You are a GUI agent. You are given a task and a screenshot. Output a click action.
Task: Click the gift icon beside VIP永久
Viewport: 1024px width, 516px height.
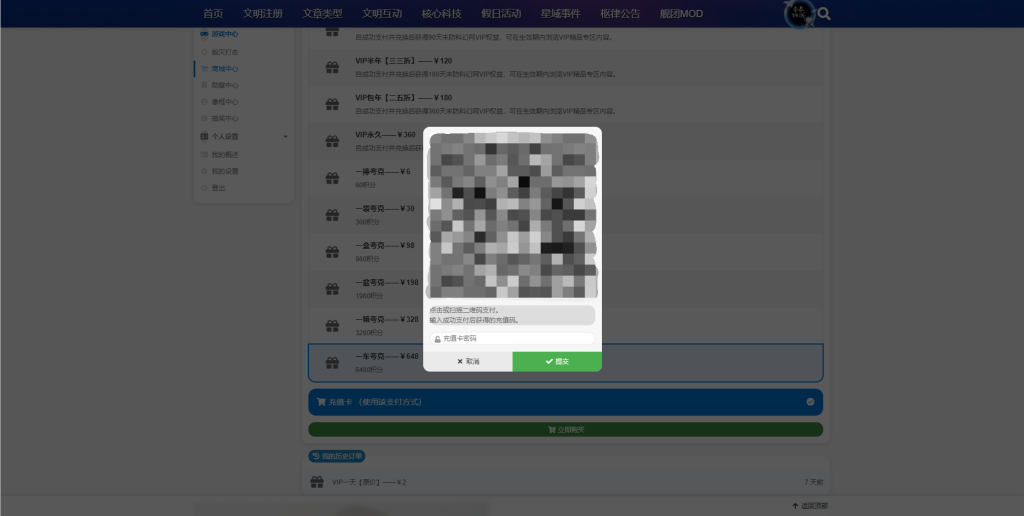[x=332, y=141]
